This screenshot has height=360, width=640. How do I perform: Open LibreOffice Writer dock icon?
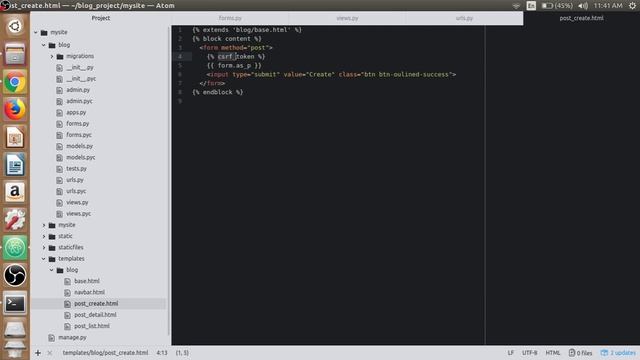coord(15,165)
